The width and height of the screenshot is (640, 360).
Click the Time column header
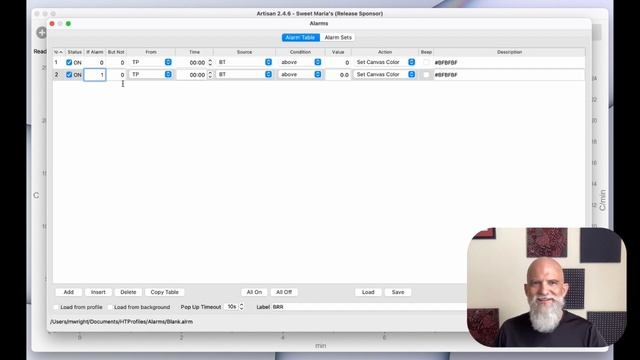194,52
